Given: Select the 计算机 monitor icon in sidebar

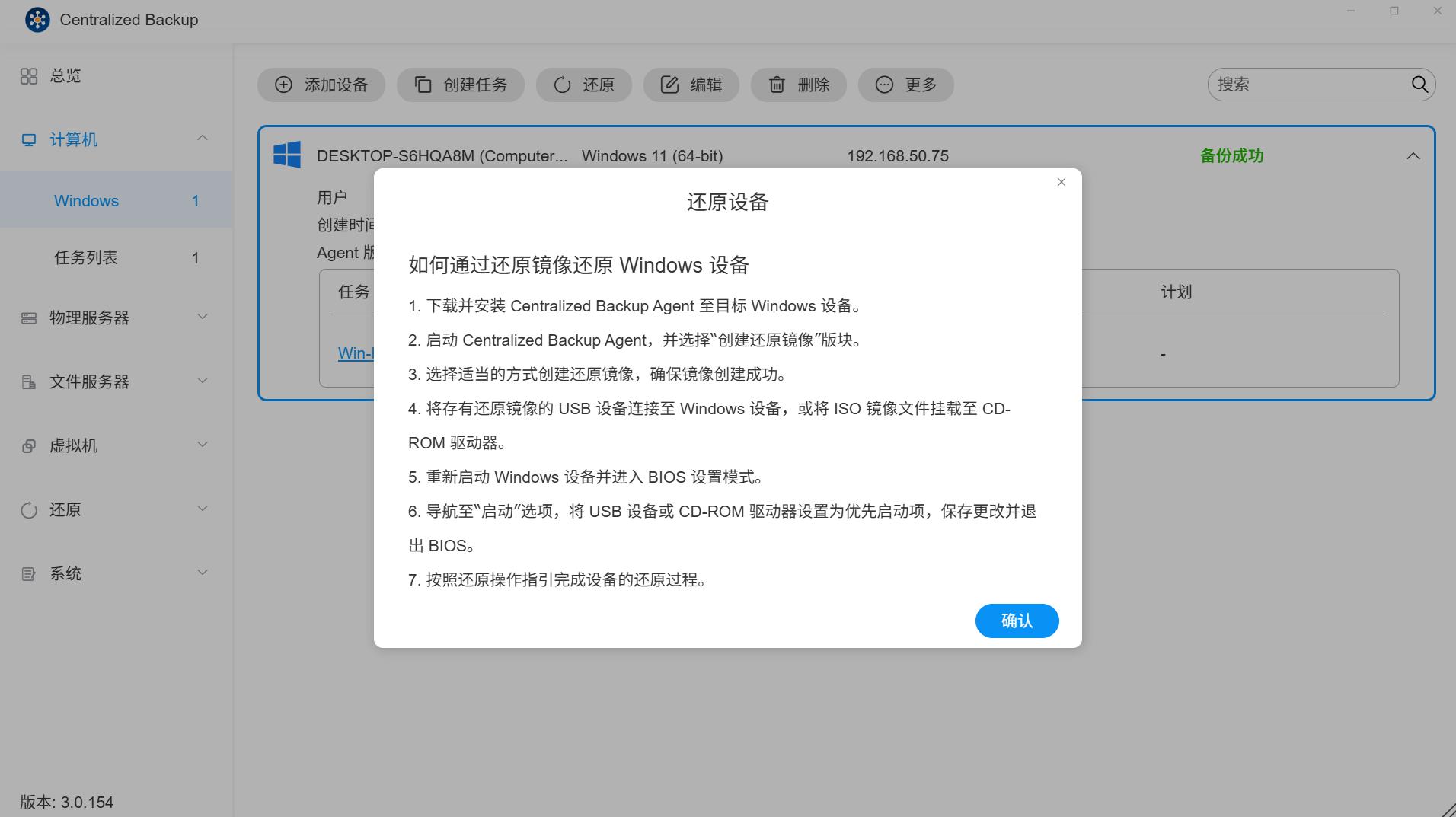Looking at the screenshot, I should pos(29,140).
